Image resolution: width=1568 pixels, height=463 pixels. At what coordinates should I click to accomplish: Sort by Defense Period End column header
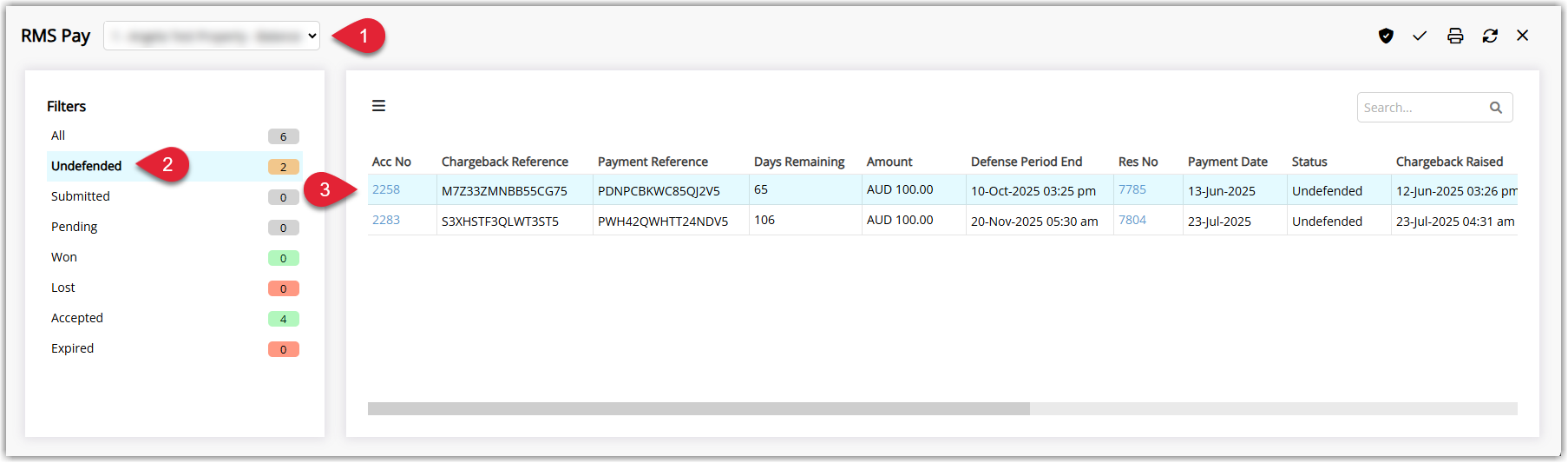coord(1027,162)
